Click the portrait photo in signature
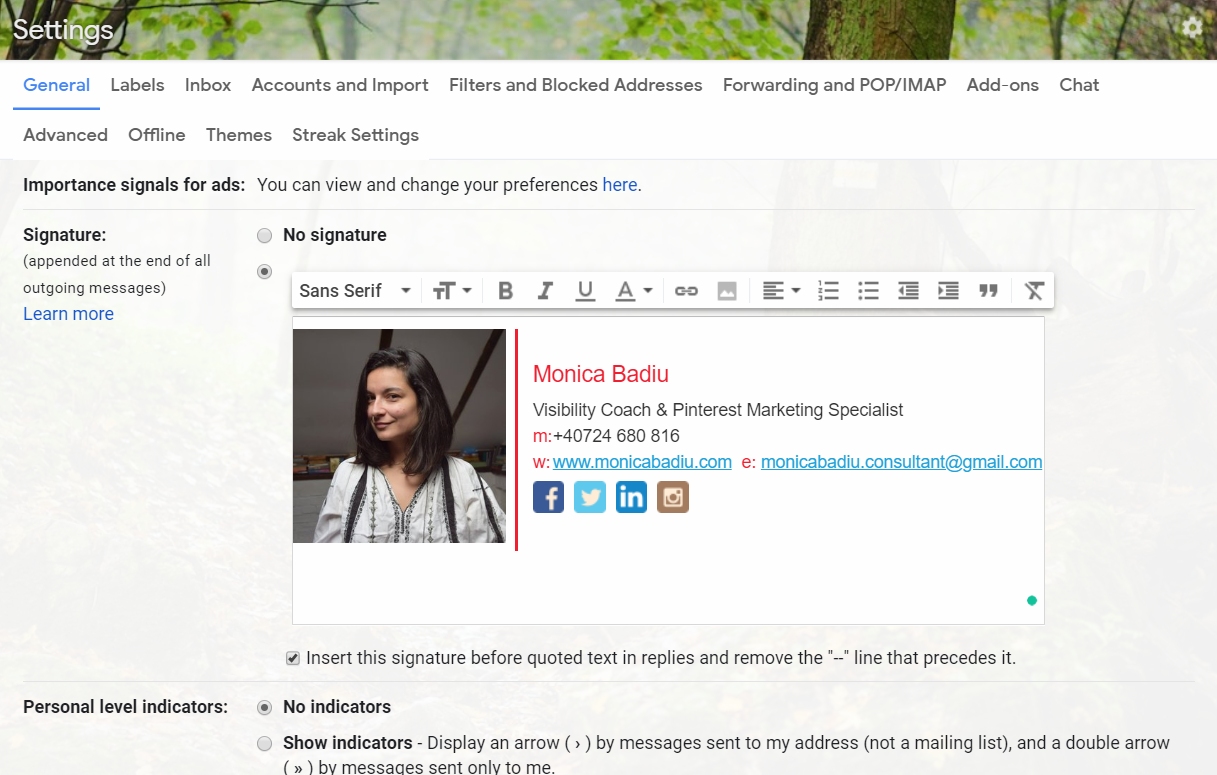 399,436
